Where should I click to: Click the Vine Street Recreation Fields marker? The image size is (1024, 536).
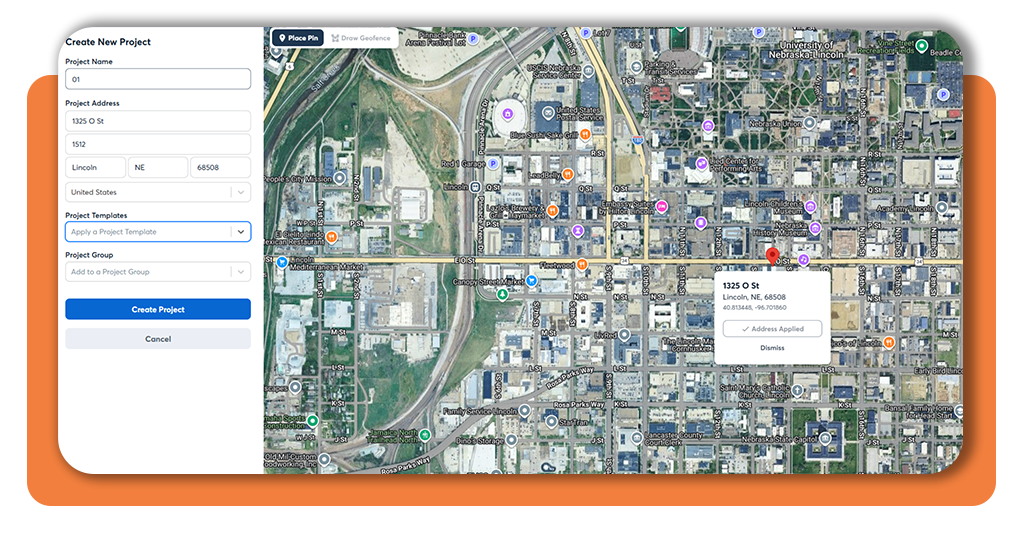coord(921,46)
